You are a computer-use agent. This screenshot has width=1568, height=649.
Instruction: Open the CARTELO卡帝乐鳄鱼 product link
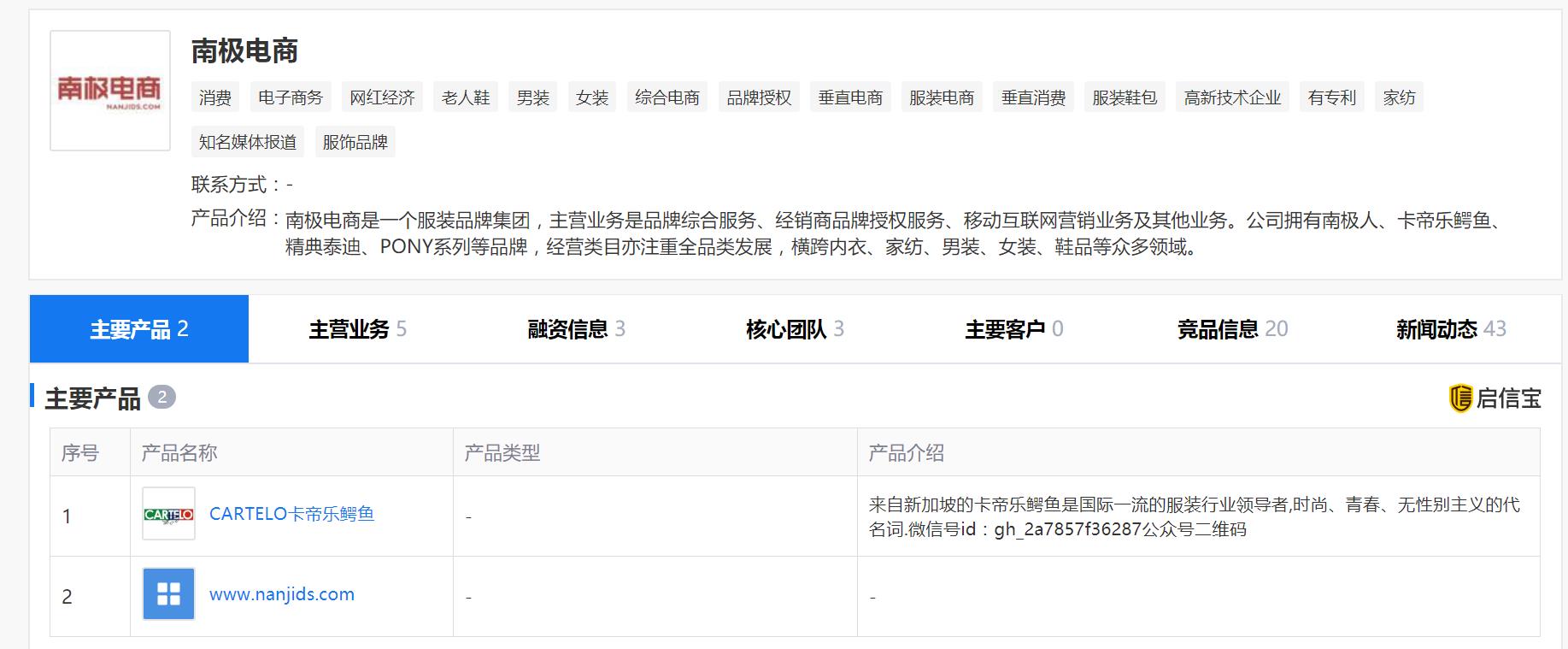291,514
